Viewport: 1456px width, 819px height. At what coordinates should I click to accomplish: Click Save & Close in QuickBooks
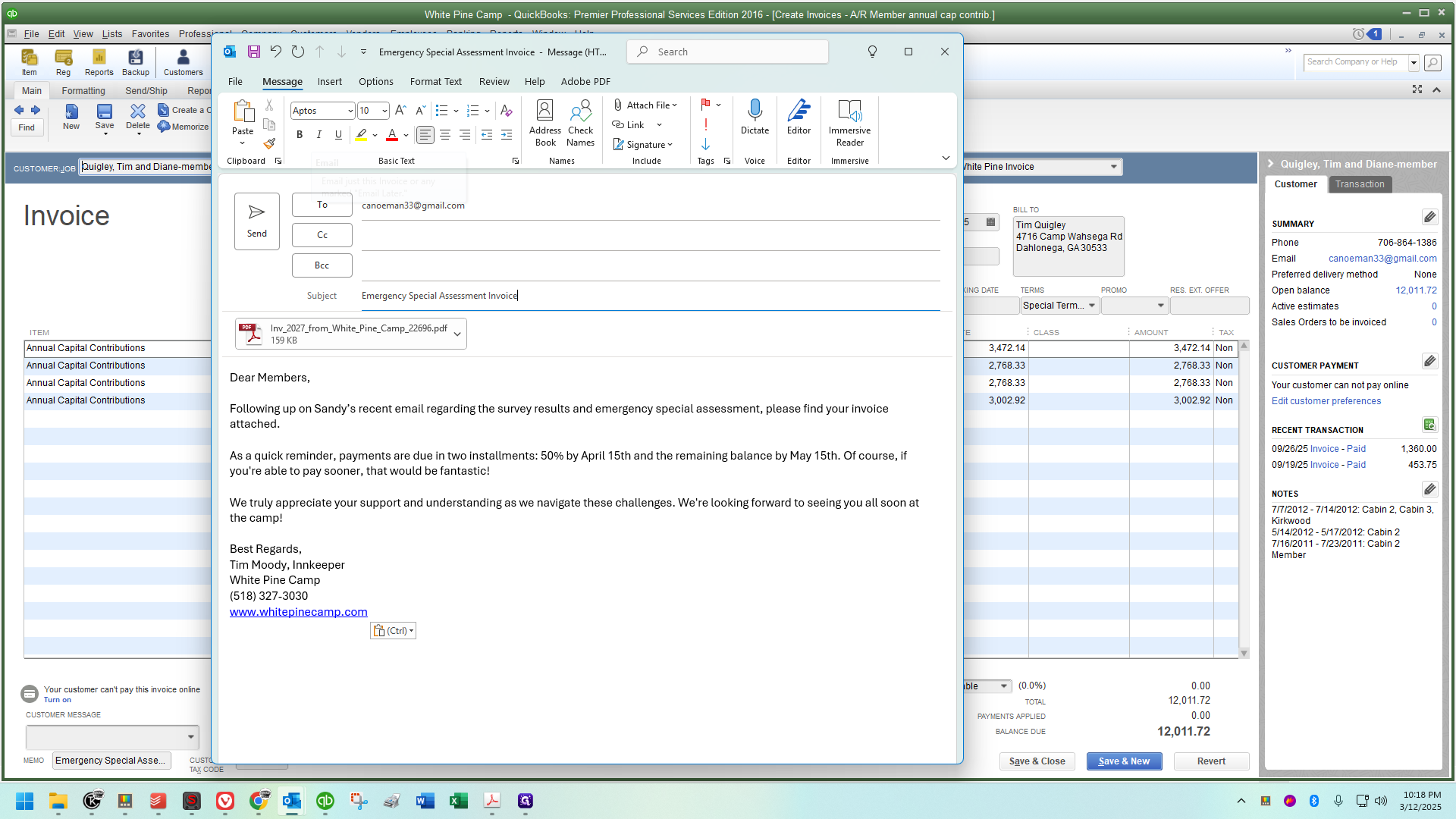click(x=1037, y=761)
